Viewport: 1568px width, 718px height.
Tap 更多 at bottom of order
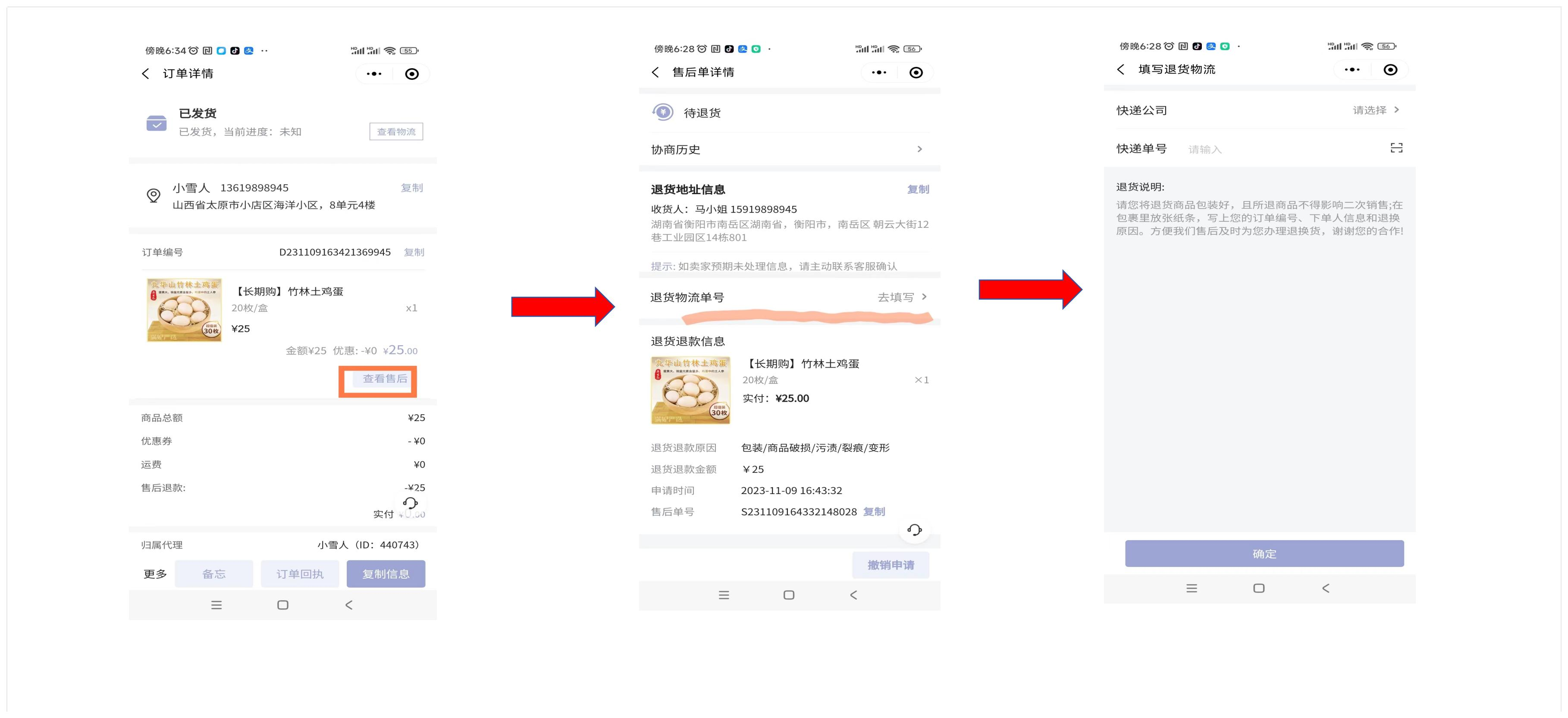[x=155, y=574]
